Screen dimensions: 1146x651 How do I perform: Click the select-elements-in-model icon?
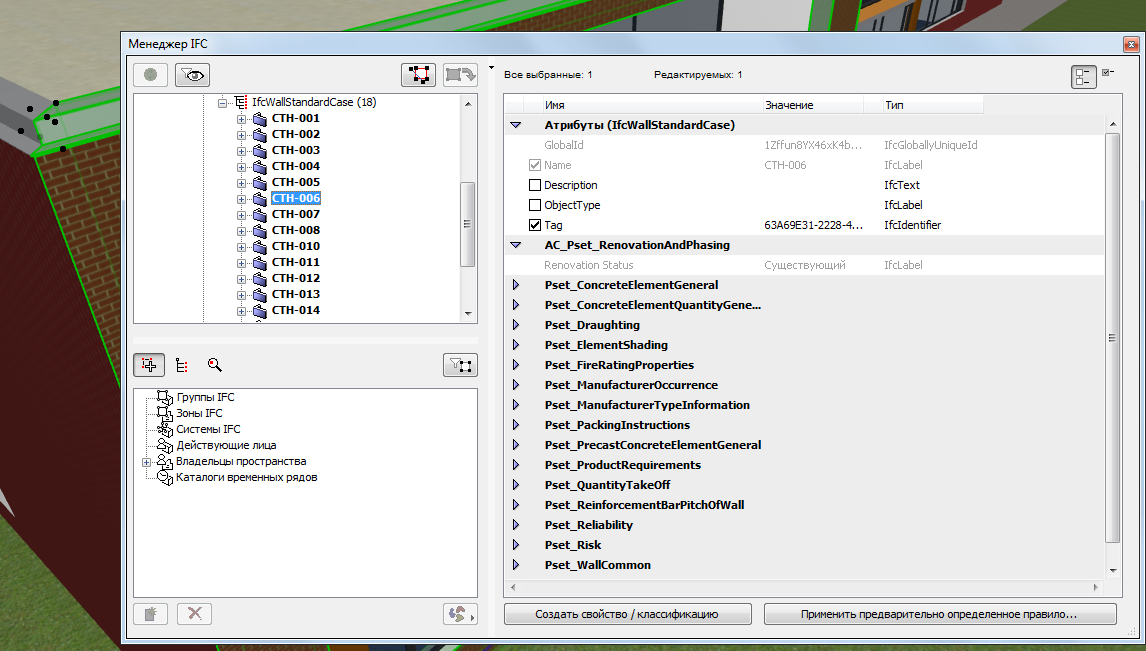pos(419,75)
